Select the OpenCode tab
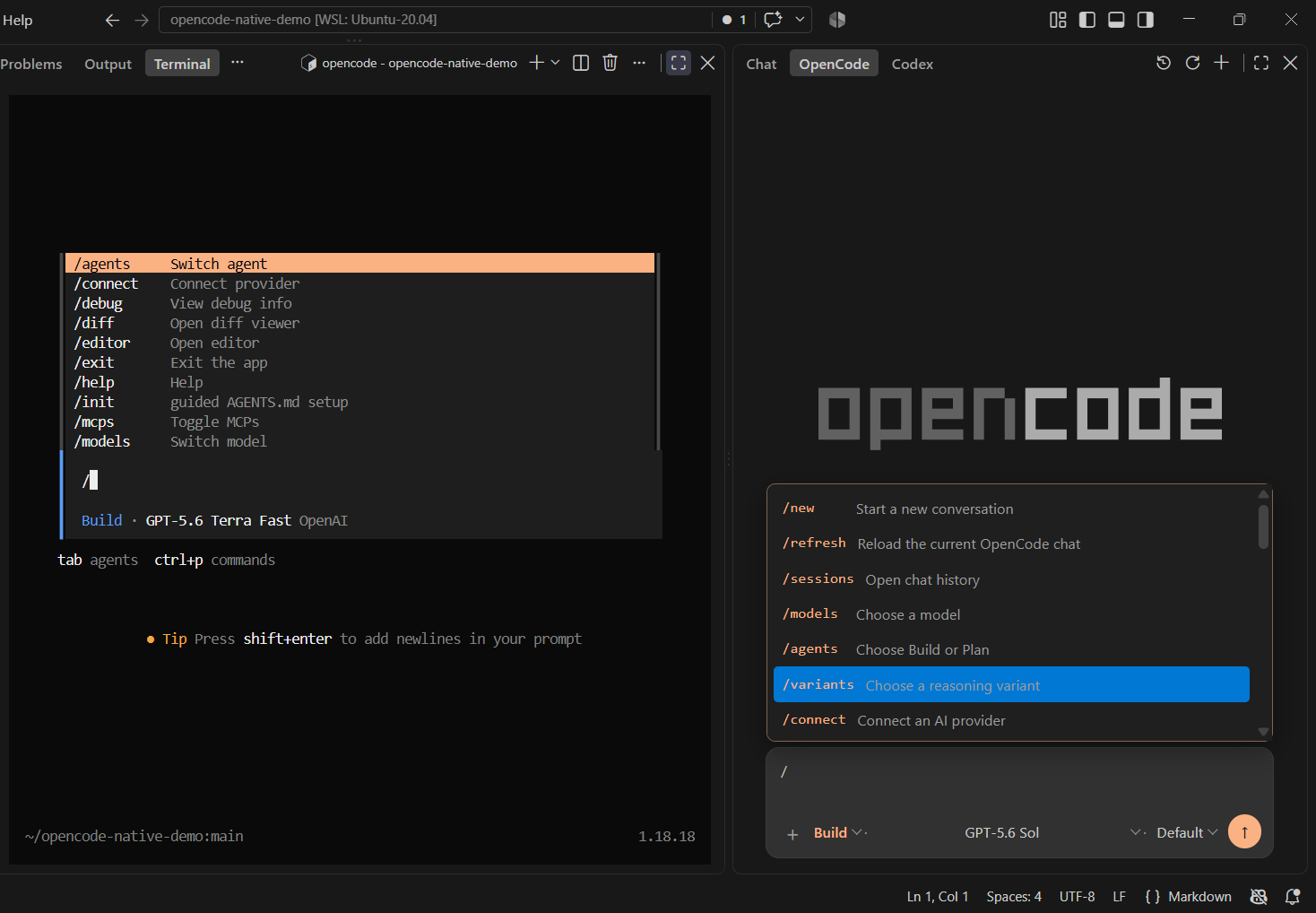 click(x=834, y=64)
